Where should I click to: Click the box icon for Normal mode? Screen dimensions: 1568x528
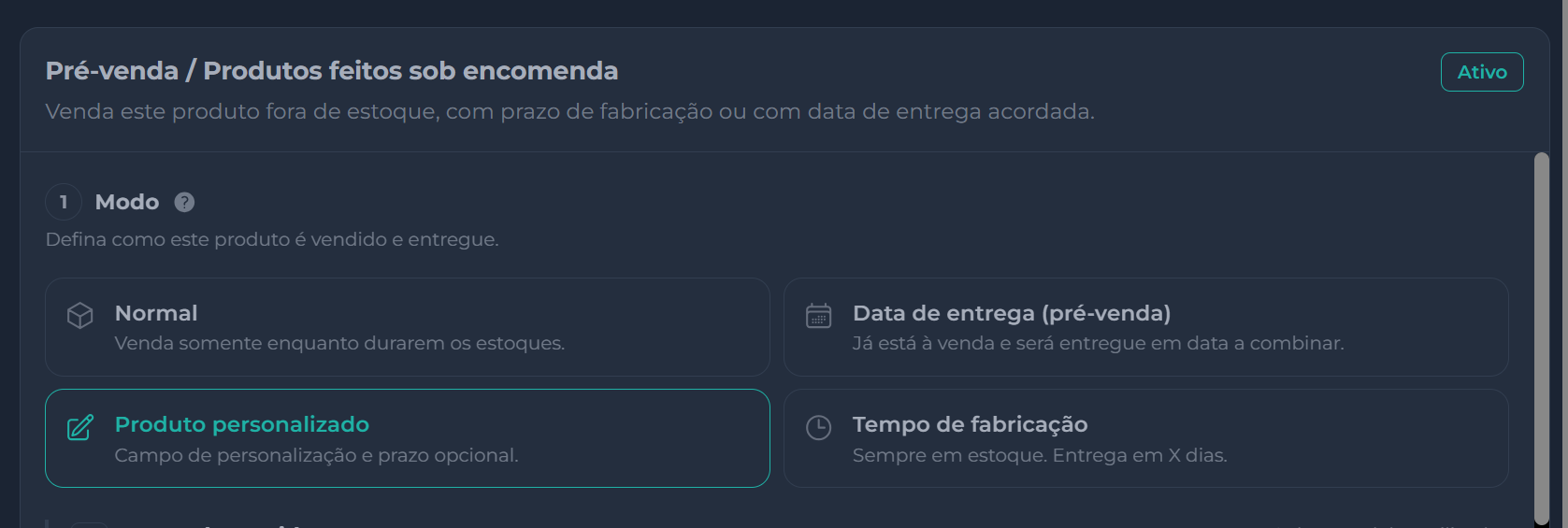(x=80, y=316)
